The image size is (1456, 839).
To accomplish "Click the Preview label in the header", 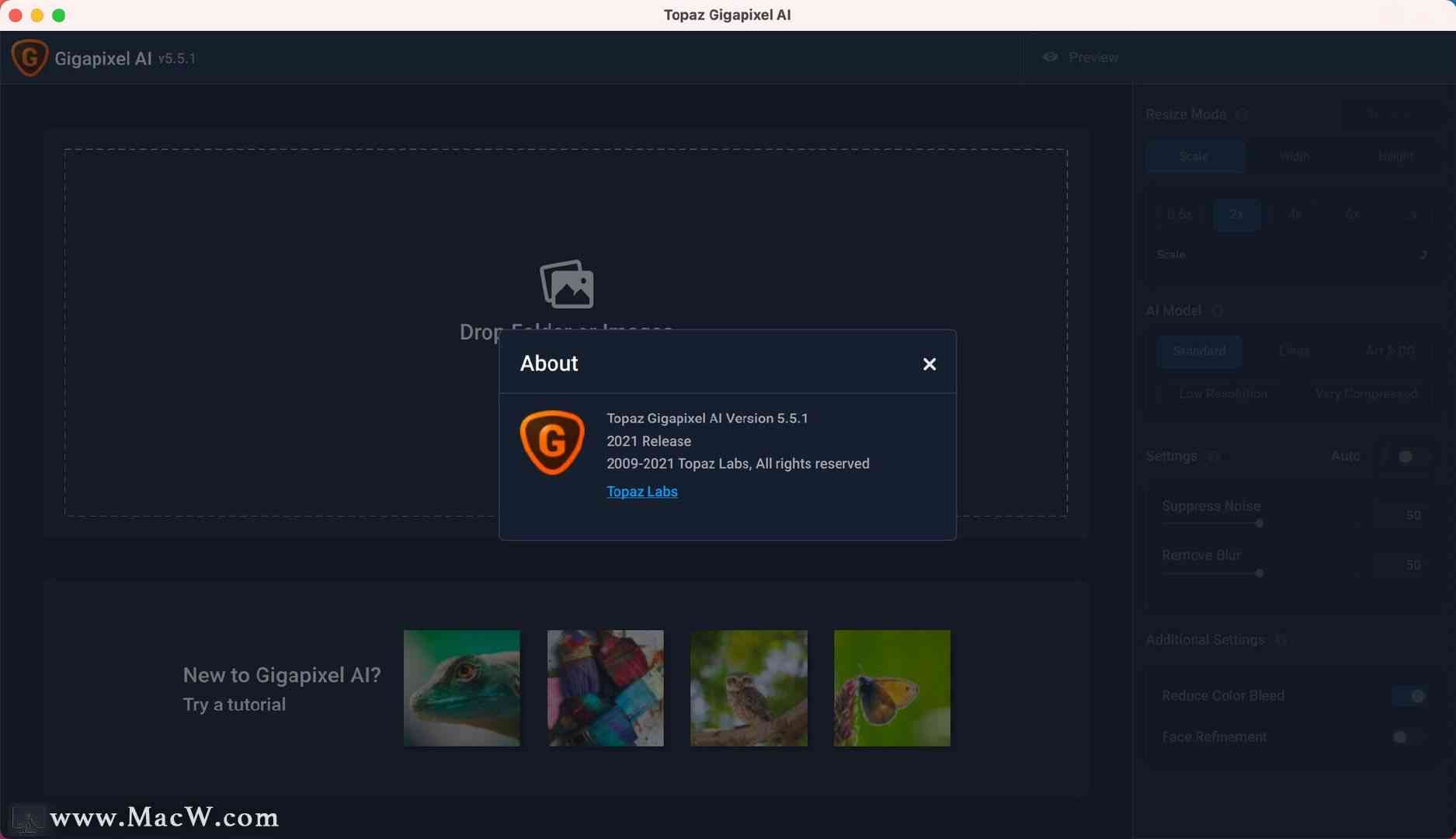I will [x=1093, y=57].
